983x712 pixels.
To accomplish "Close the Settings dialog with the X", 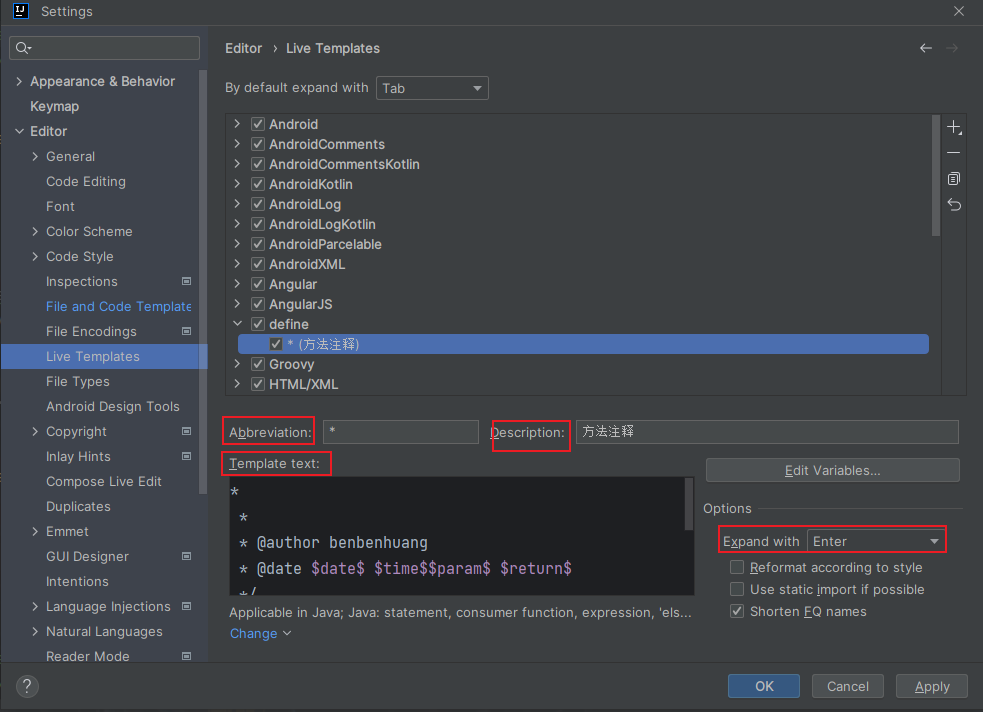I will click(959, 11).
